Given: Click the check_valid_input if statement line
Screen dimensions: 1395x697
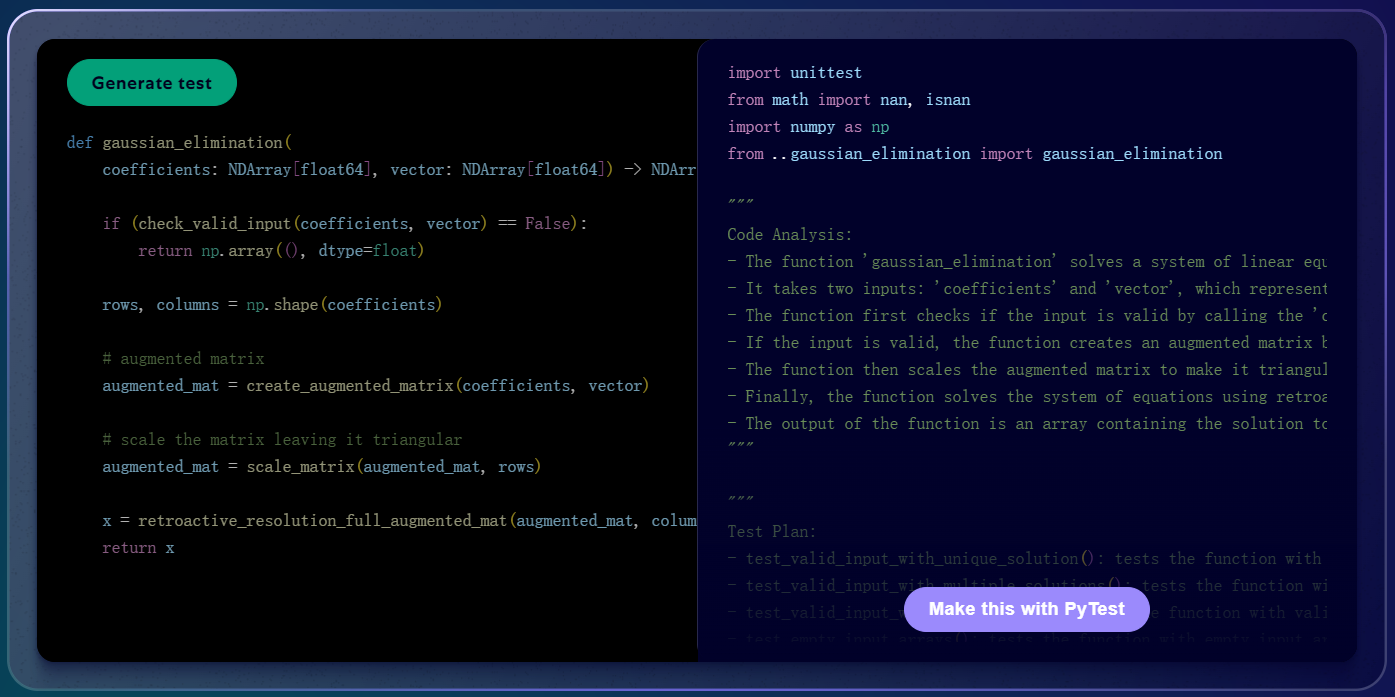Looking at the screenshot, I should coord(344,224).
